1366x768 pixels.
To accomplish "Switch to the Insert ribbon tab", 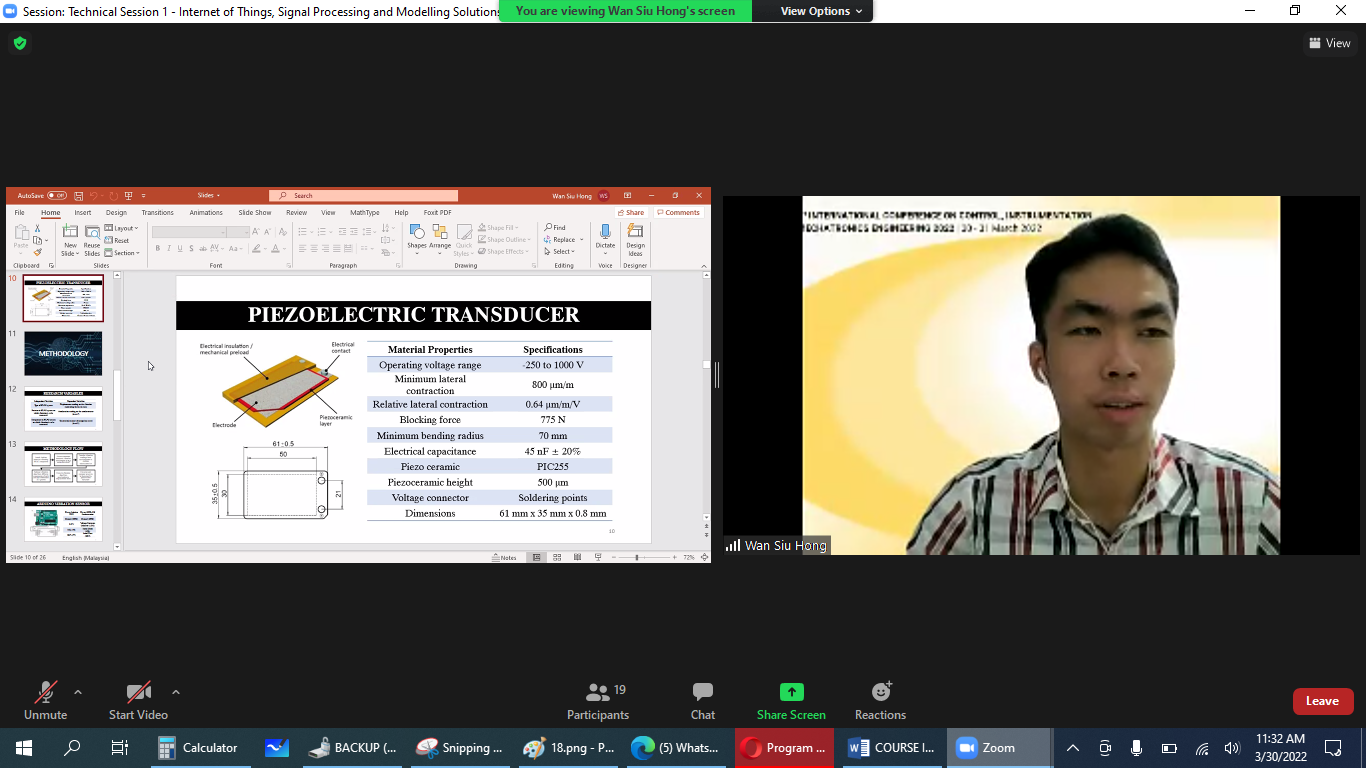I will (83, 213).
